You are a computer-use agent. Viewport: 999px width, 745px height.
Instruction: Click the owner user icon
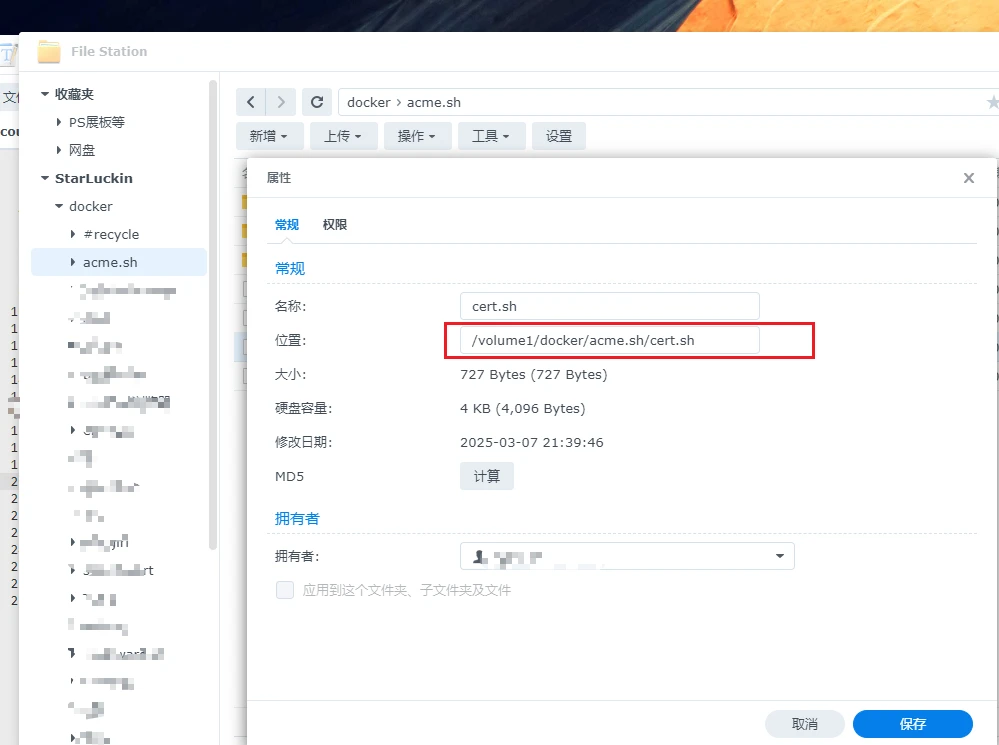click(x=479, y=557)
